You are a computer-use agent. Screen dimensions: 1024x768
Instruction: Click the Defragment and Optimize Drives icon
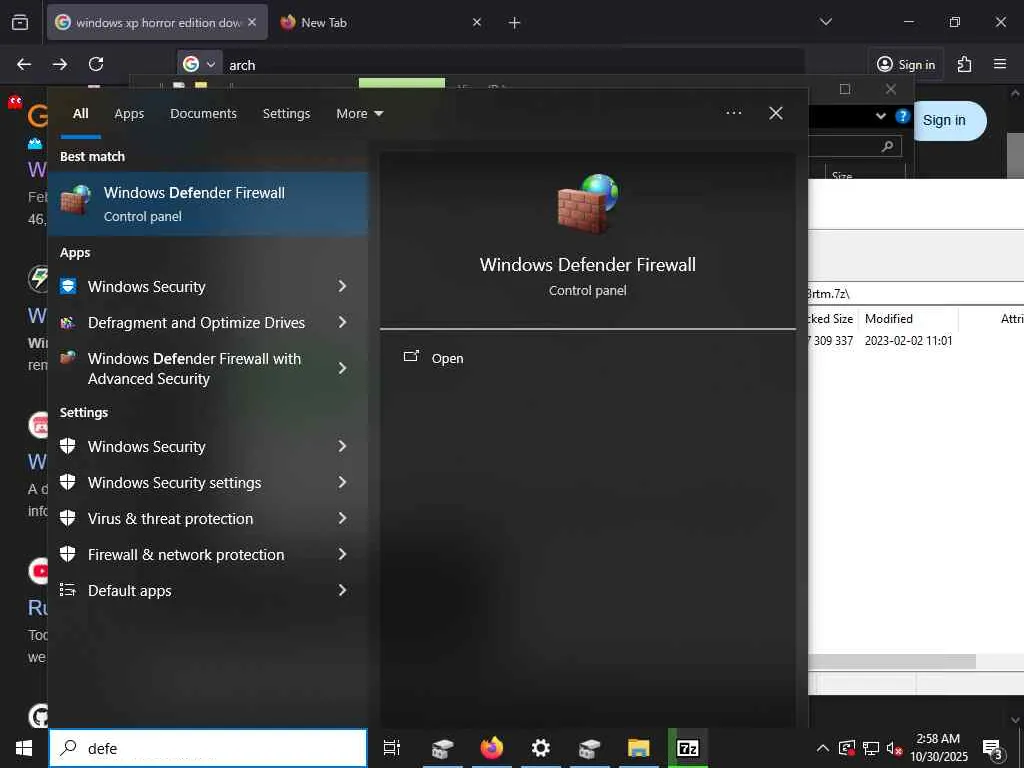[x=68, y=323]
